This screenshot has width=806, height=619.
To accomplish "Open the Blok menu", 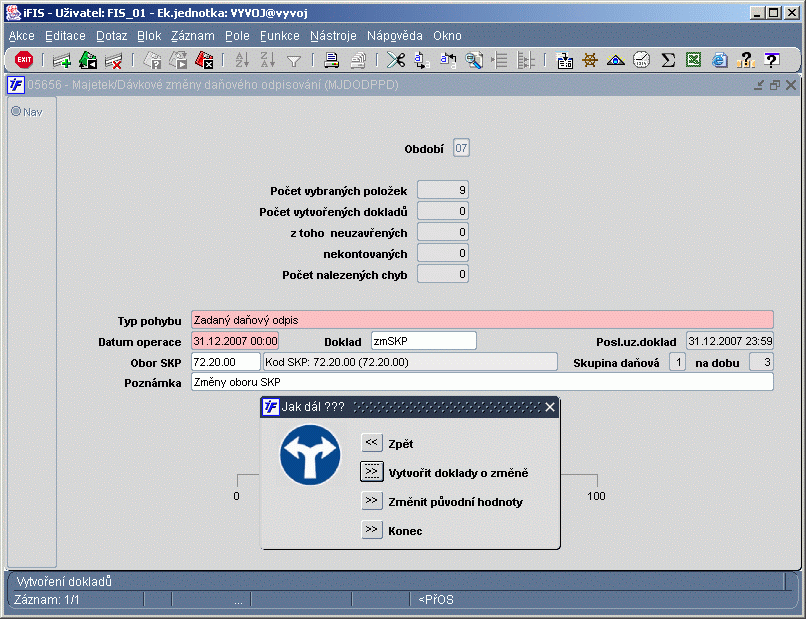I will [x=149, y=36].
